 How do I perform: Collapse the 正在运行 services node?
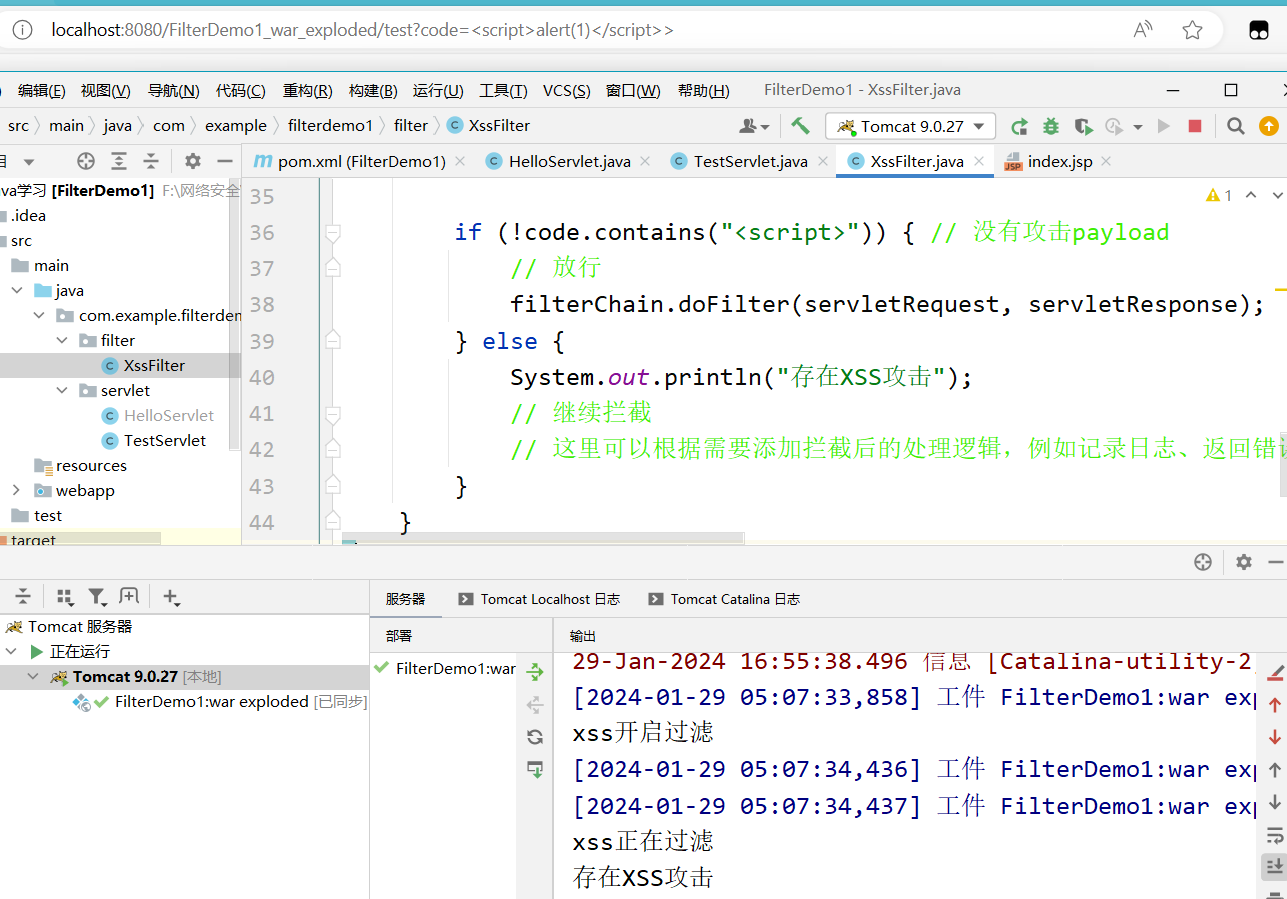[x=11, y=651]
